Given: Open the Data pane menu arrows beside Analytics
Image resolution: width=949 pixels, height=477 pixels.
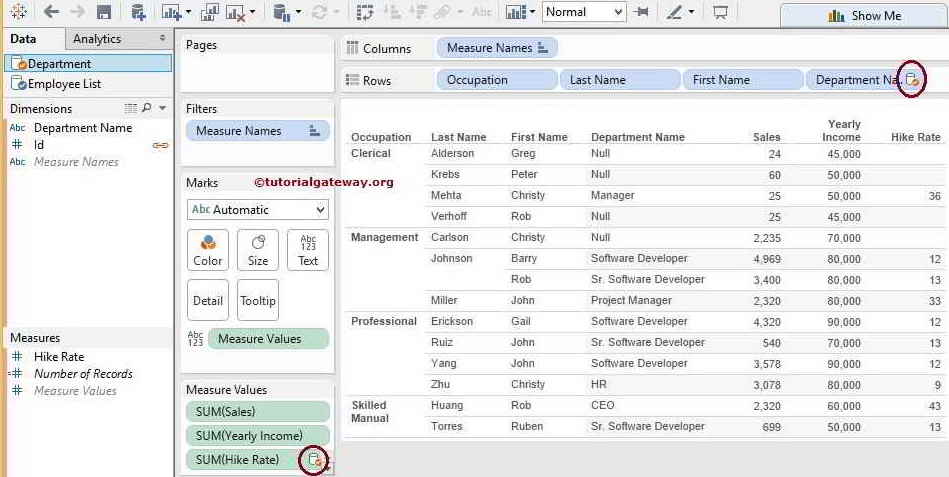Looking at the screenshot, I should [162, 38].
